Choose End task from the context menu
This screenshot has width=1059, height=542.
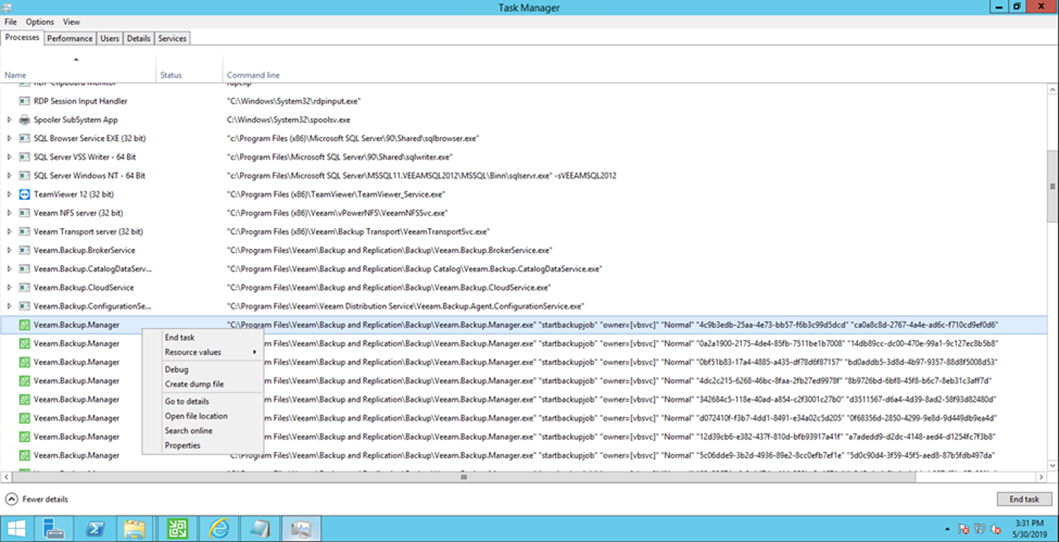(x=202, y=337)
